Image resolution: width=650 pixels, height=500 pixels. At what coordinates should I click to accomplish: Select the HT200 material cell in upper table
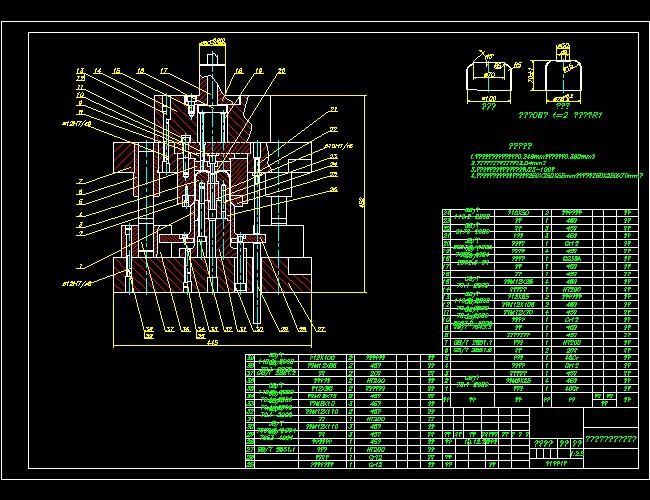click(573, 289)
